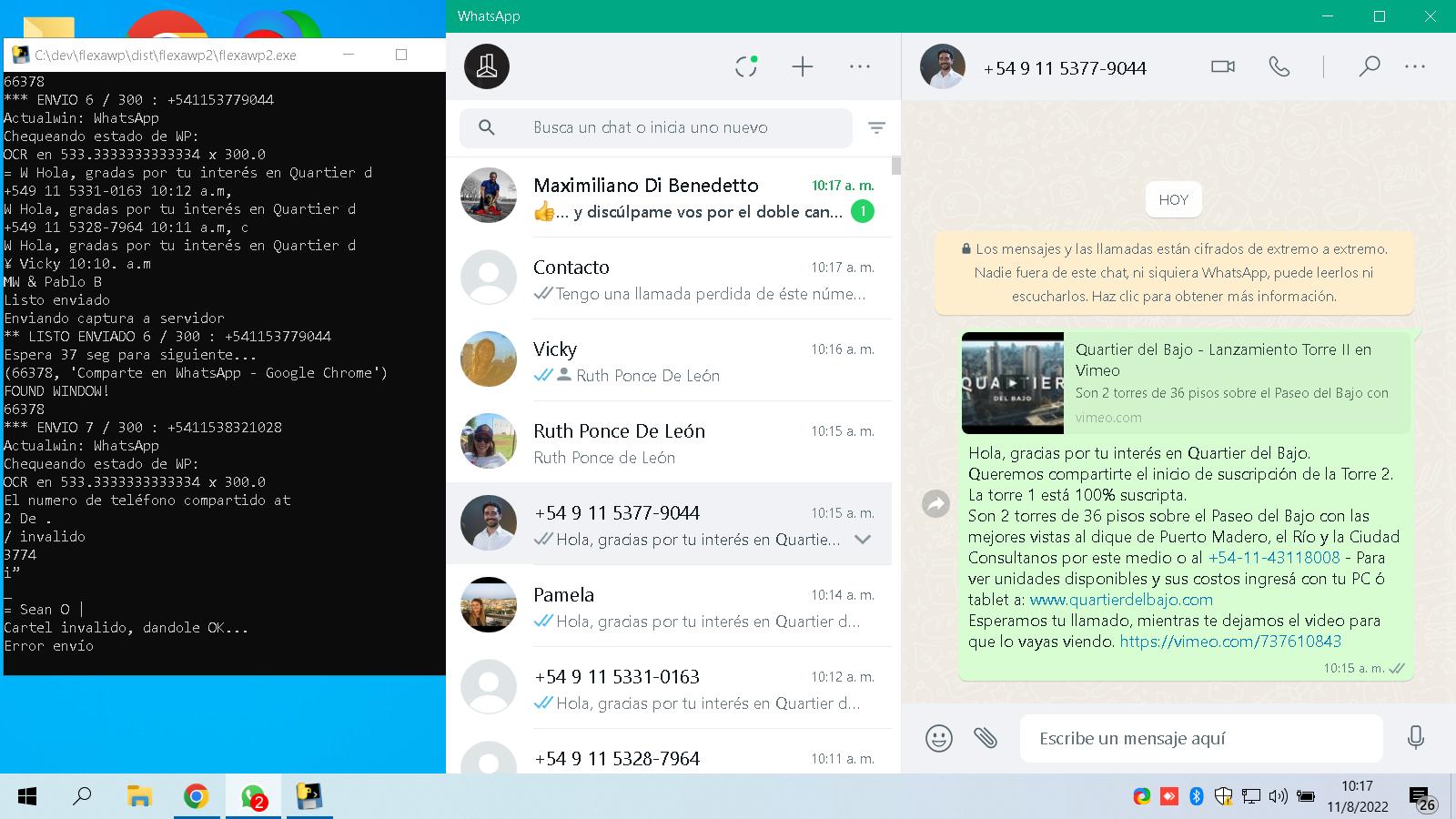This screenshot has height=819, width=1456.
Task: Click the phone link +54-11-43118008
Action: (x=1273, y=558)
